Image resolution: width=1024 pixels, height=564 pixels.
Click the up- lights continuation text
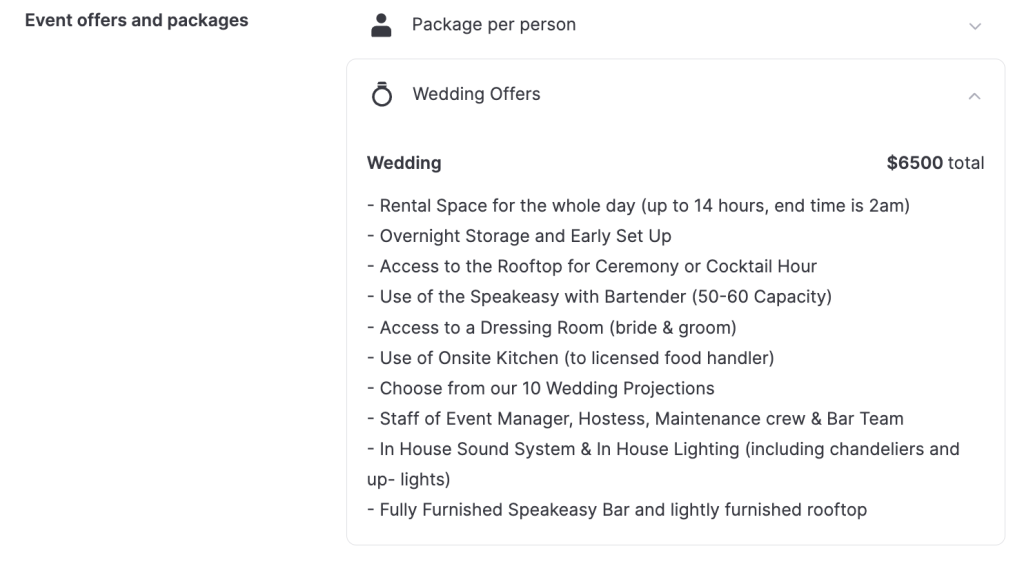tap(408, 479)
